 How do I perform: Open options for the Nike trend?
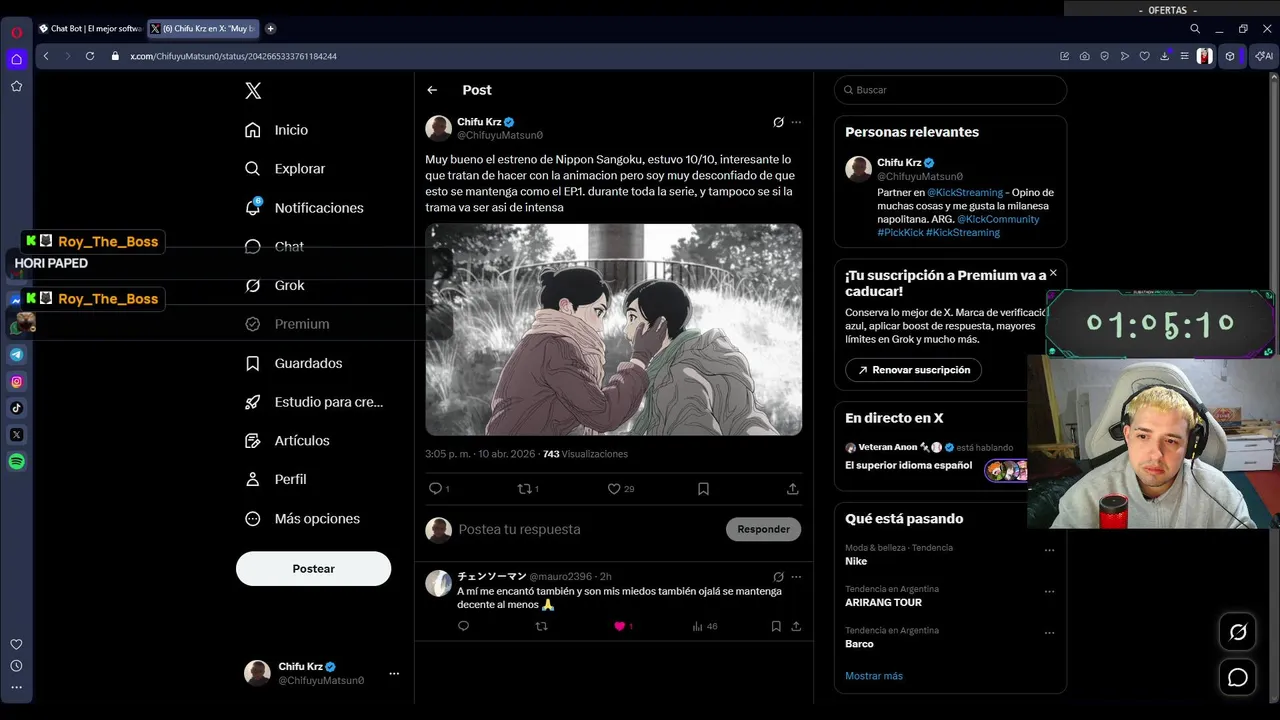(x=1049, y=550)
